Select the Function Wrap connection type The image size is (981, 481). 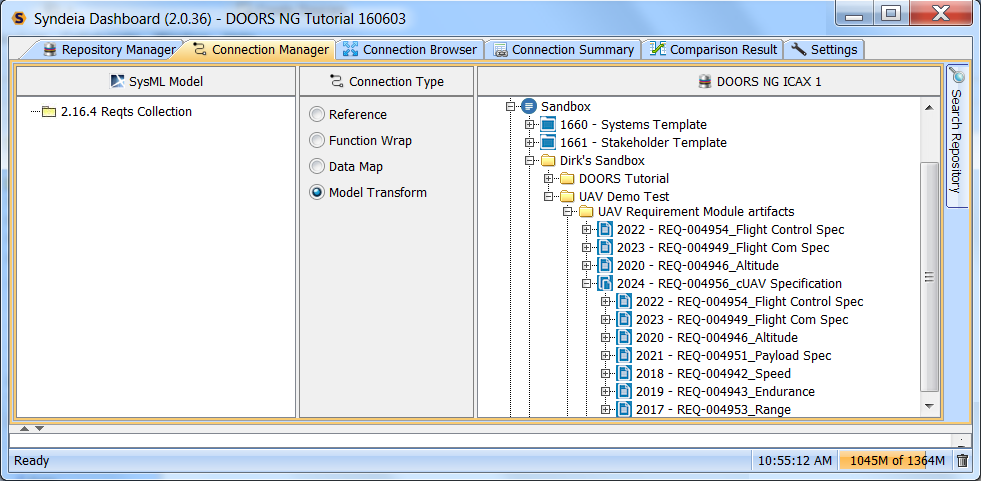point(317,141)
